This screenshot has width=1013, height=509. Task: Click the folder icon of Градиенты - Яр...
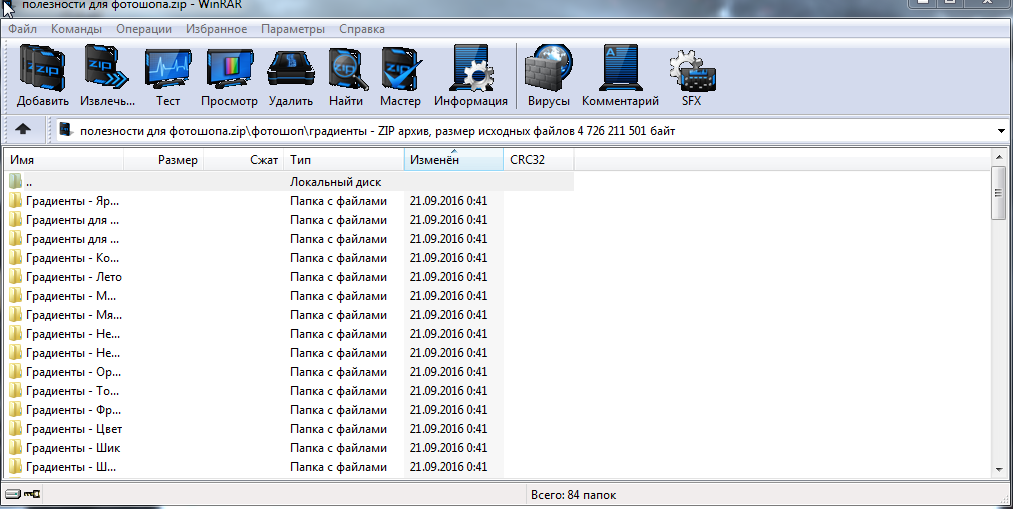16,200
